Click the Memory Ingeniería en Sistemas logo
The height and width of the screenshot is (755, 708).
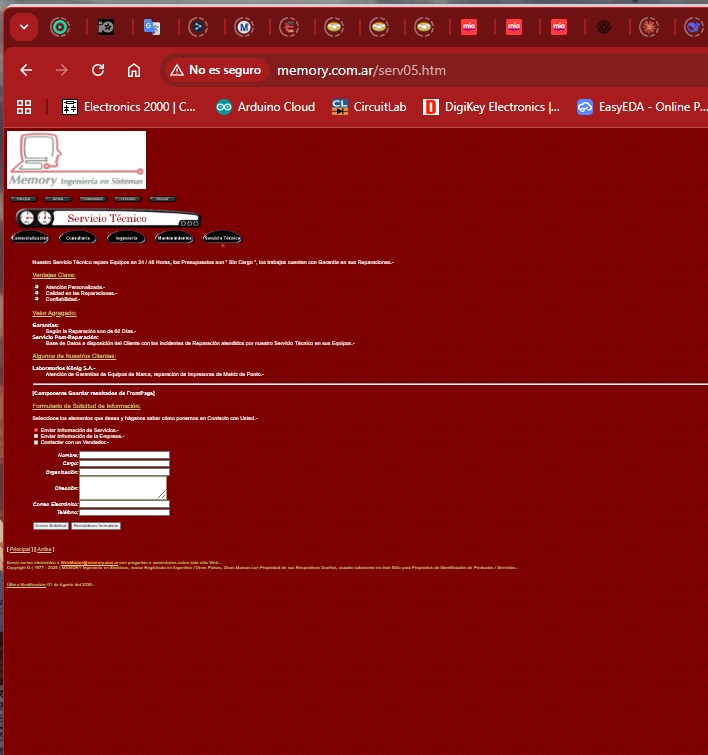[77, 160]
